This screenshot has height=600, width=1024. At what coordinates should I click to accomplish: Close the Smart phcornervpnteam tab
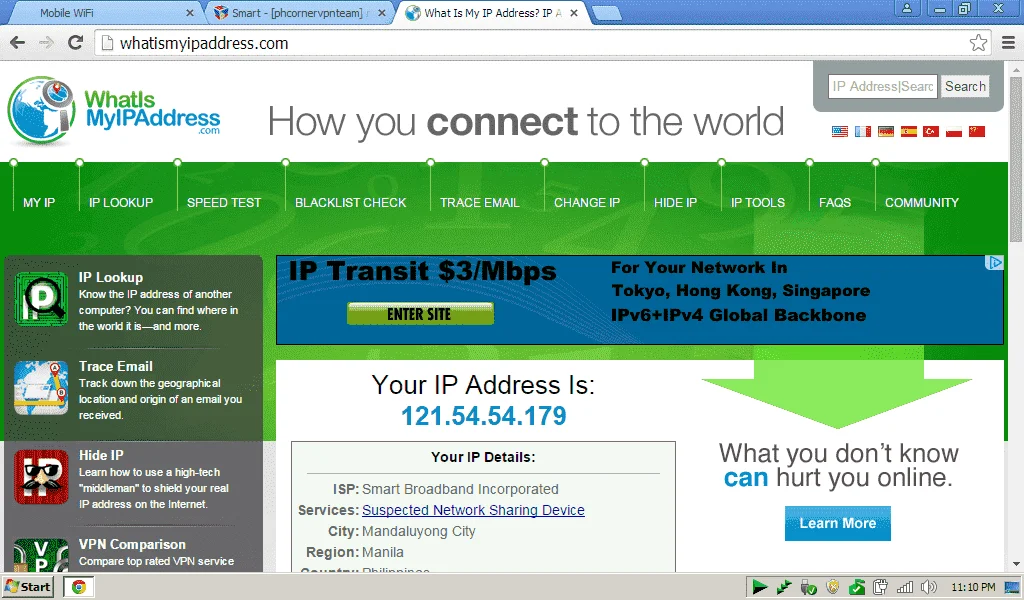coord(382,12)
